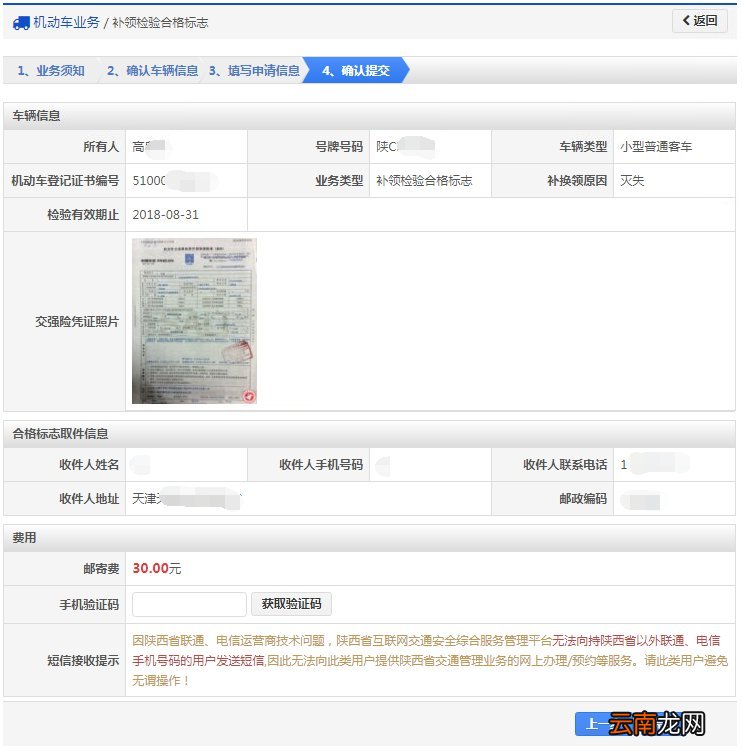Screen dimensions: 742x752
Task: Click the 短信接收提示 warning paragraph
Action: point(430,660)
